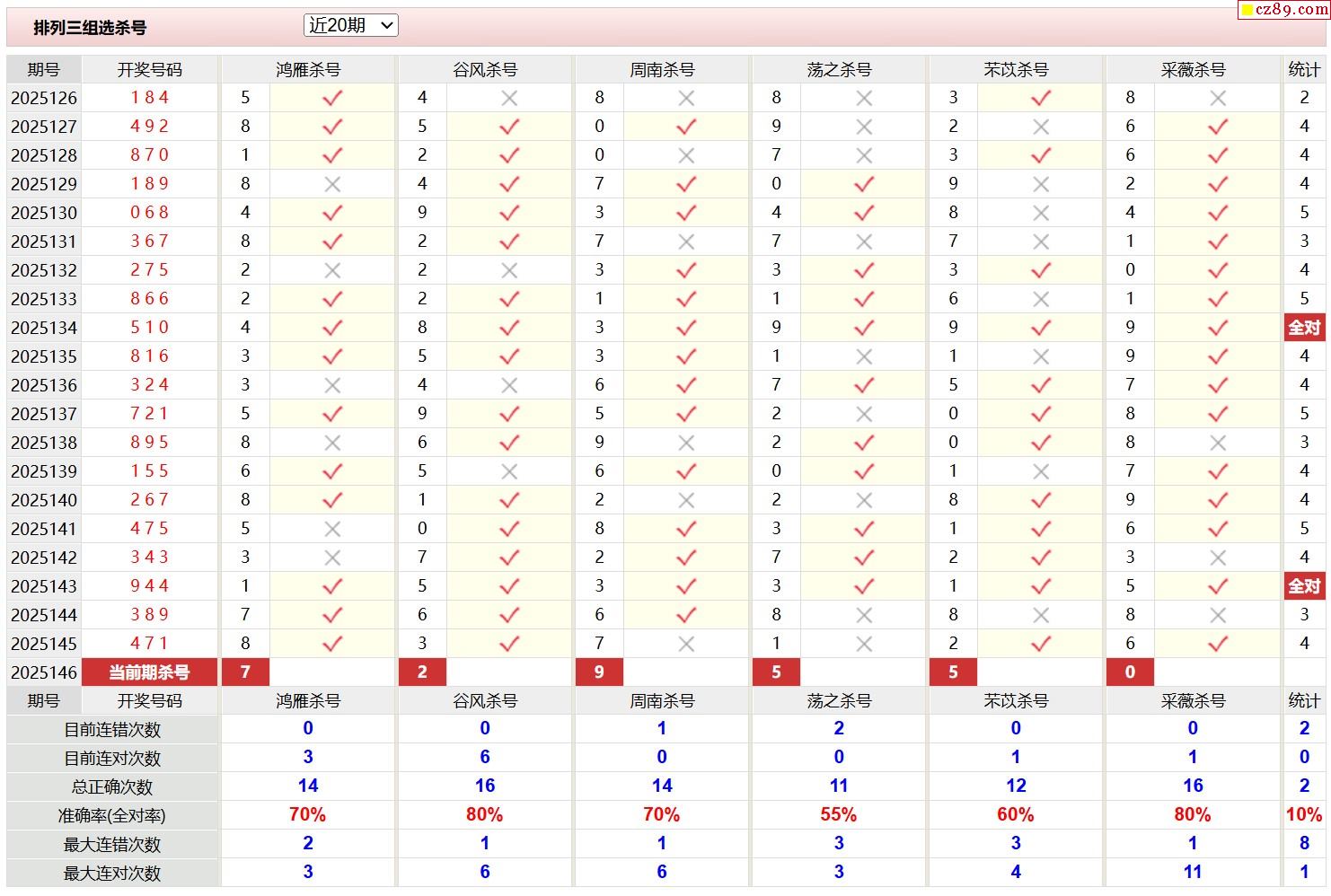
Task: Click current 采薇 kill number 0 badge
Action: coord(1130,672)
